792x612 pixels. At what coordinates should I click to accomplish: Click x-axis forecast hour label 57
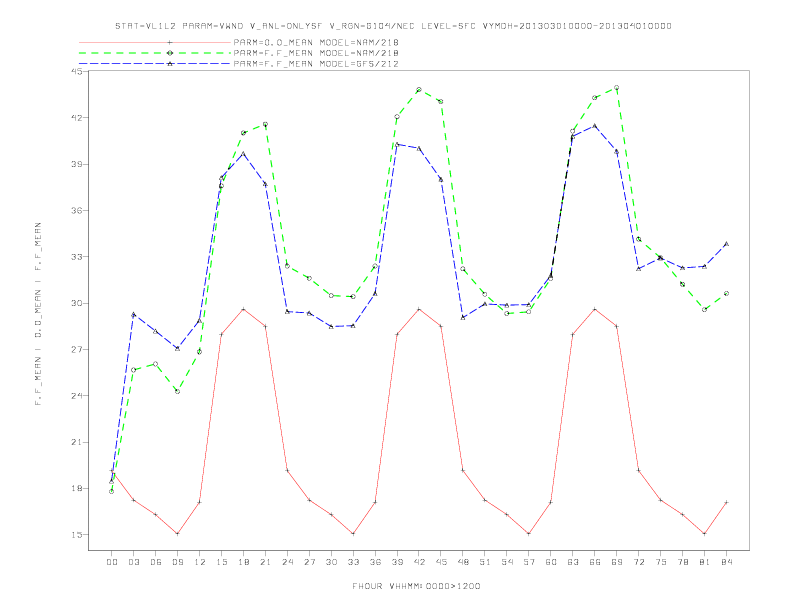[x=529, y=562]
